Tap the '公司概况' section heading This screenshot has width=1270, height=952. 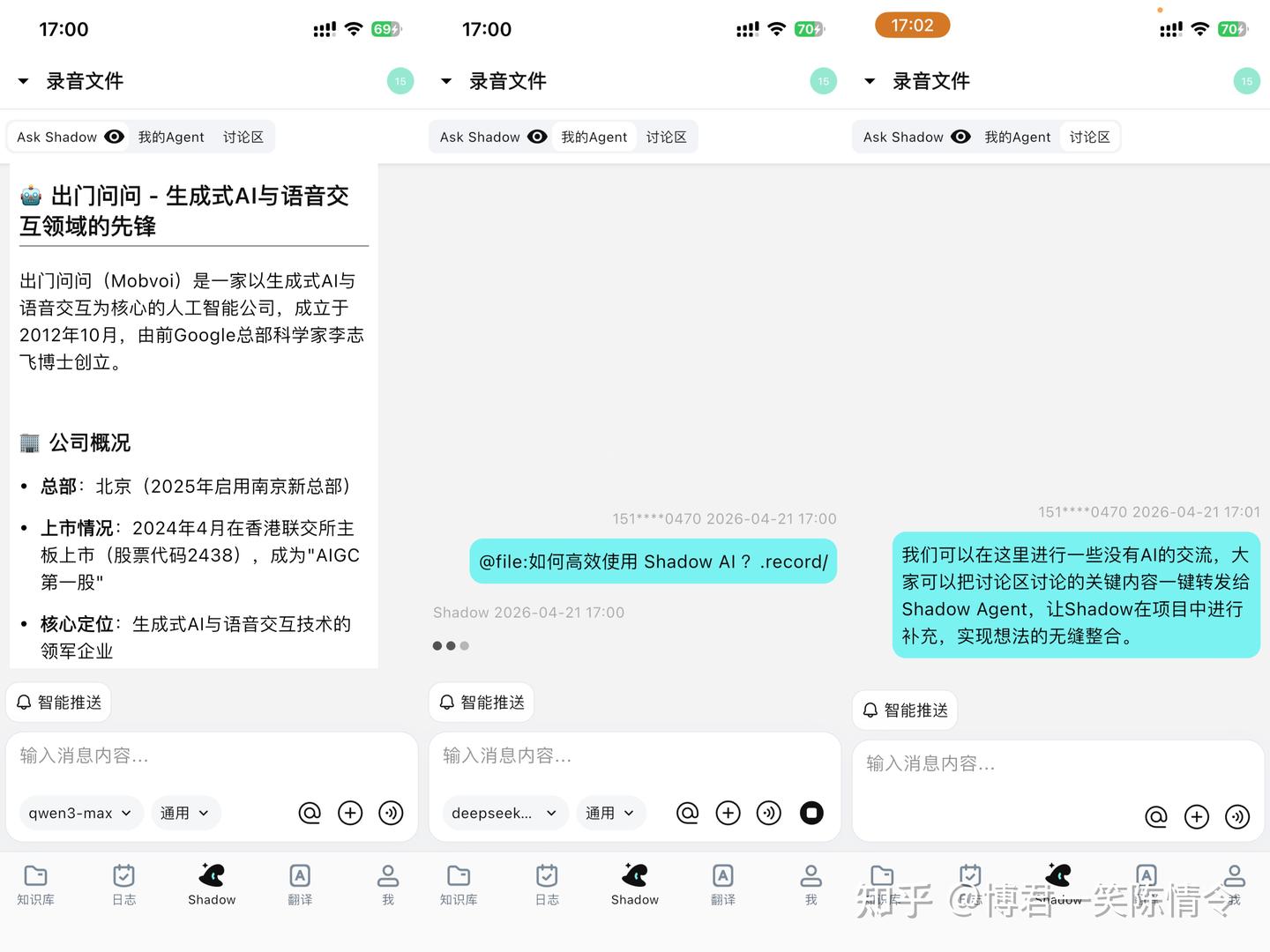[75, 443]
